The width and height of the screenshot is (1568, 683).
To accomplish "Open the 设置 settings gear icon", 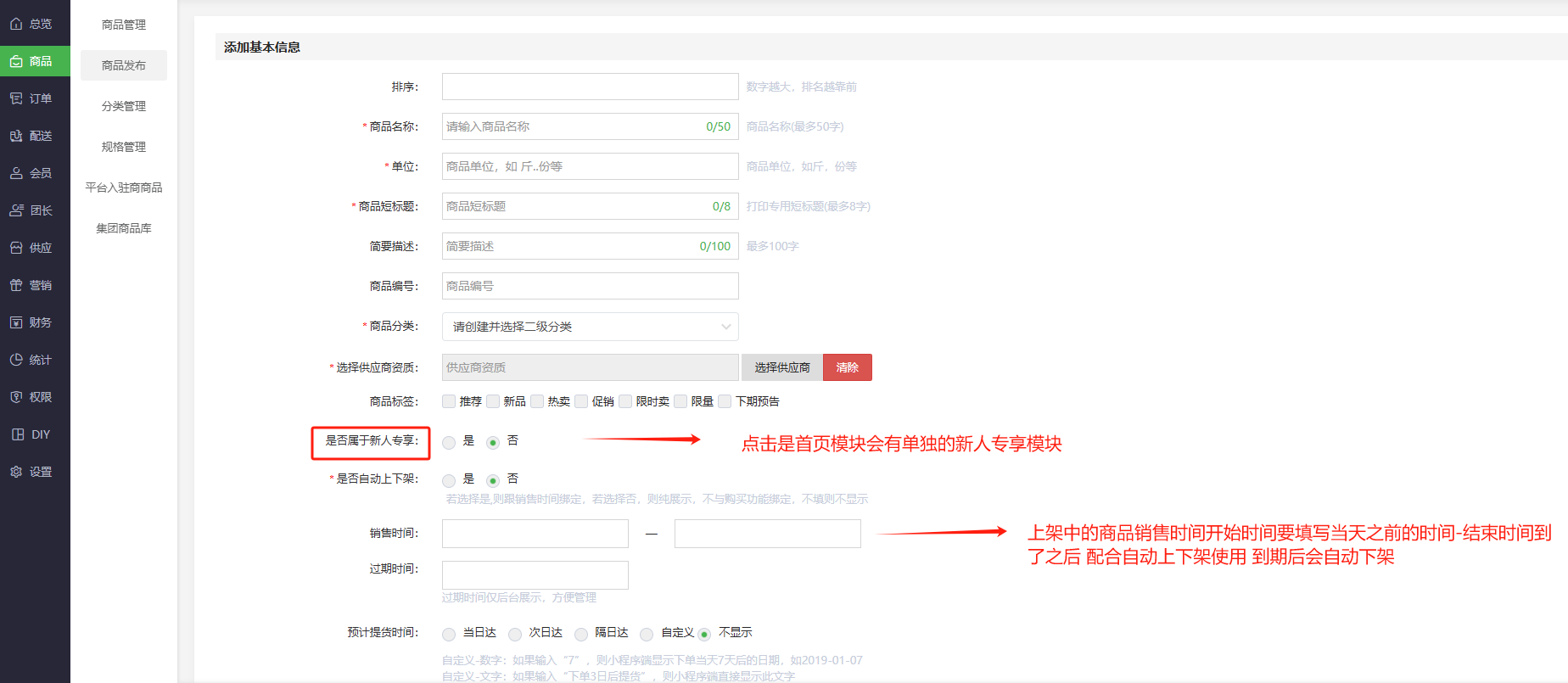I will (x=16, y=472).
